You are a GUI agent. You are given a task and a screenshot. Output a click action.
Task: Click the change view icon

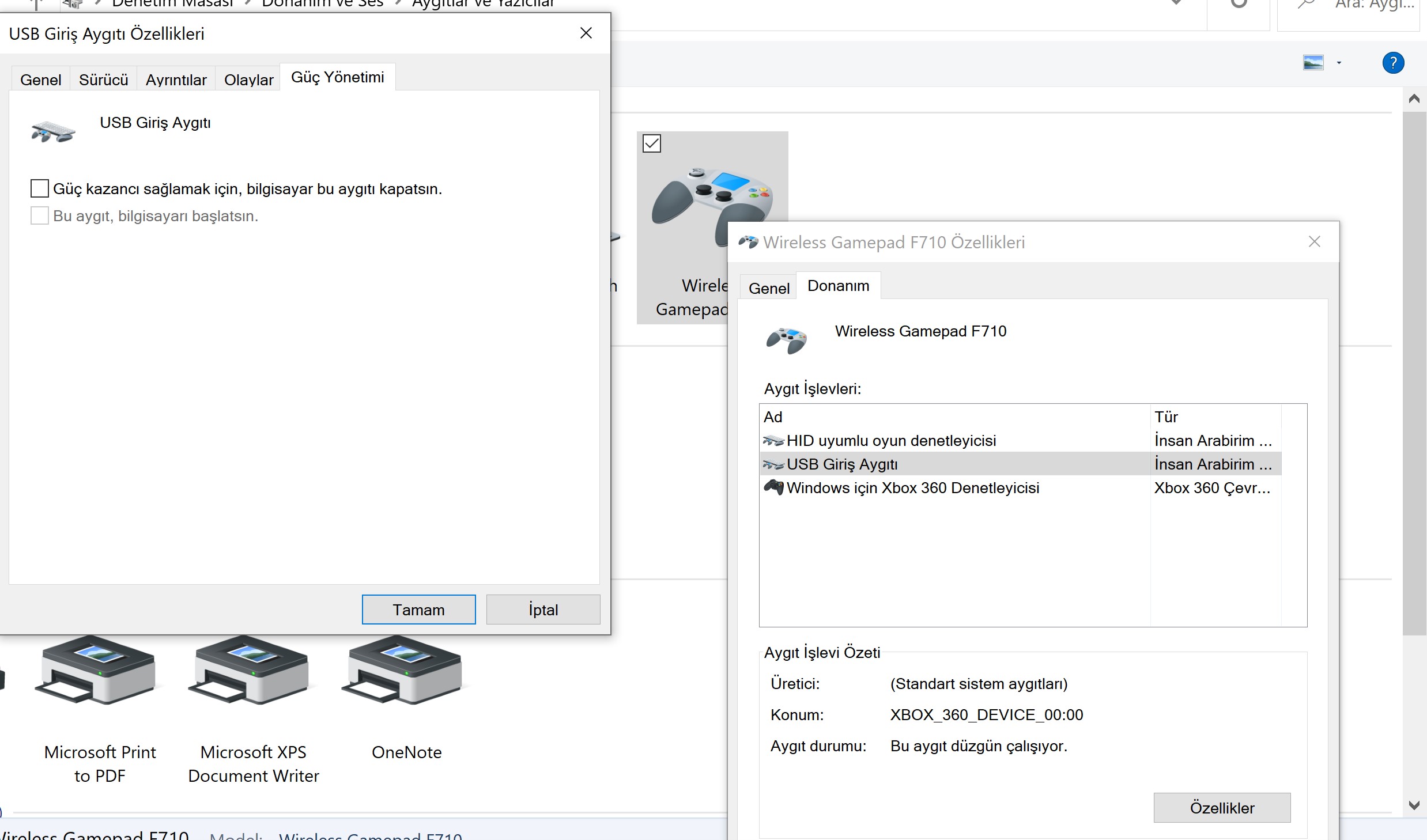pos(1313,63)
